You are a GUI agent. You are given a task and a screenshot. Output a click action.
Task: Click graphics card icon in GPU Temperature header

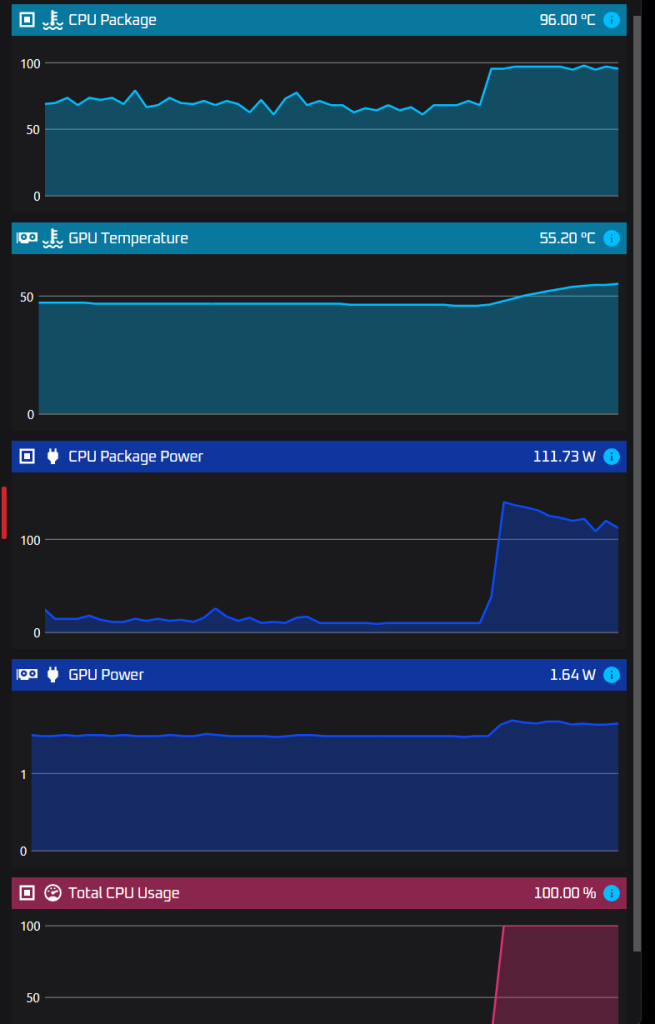(x=27, y=238)
